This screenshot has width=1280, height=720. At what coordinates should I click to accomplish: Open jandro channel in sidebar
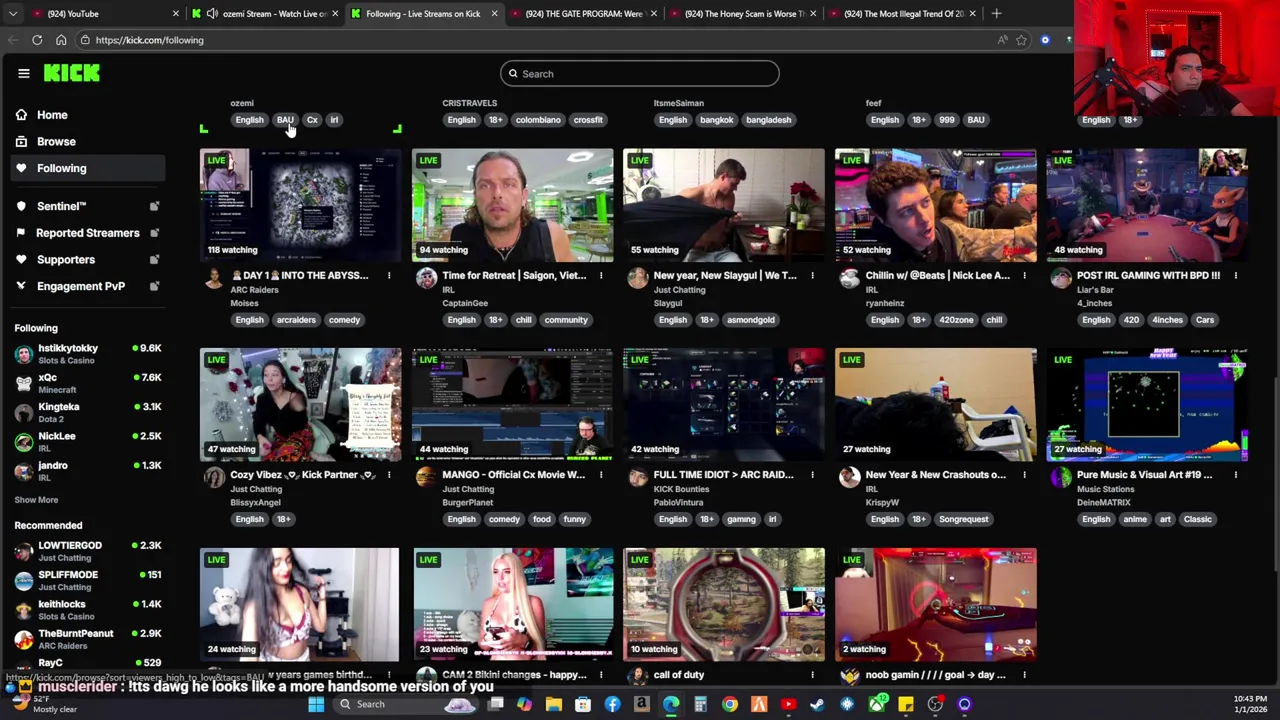[x=88, y=470]
